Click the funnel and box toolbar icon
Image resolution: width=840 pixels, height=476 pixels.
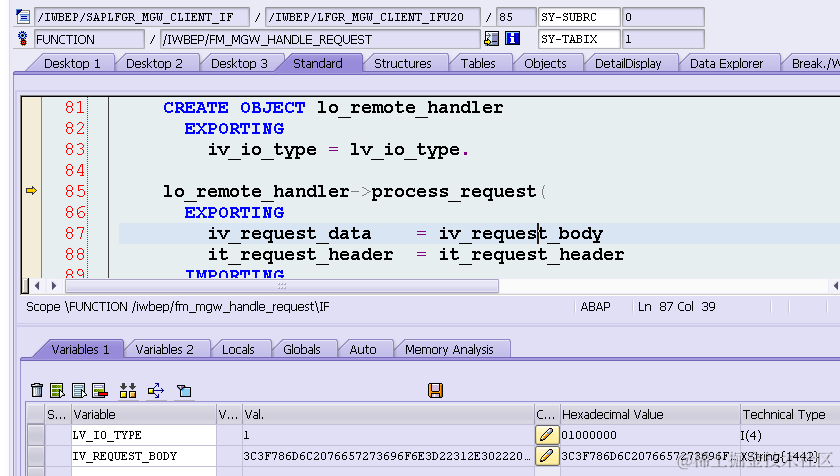184,391
